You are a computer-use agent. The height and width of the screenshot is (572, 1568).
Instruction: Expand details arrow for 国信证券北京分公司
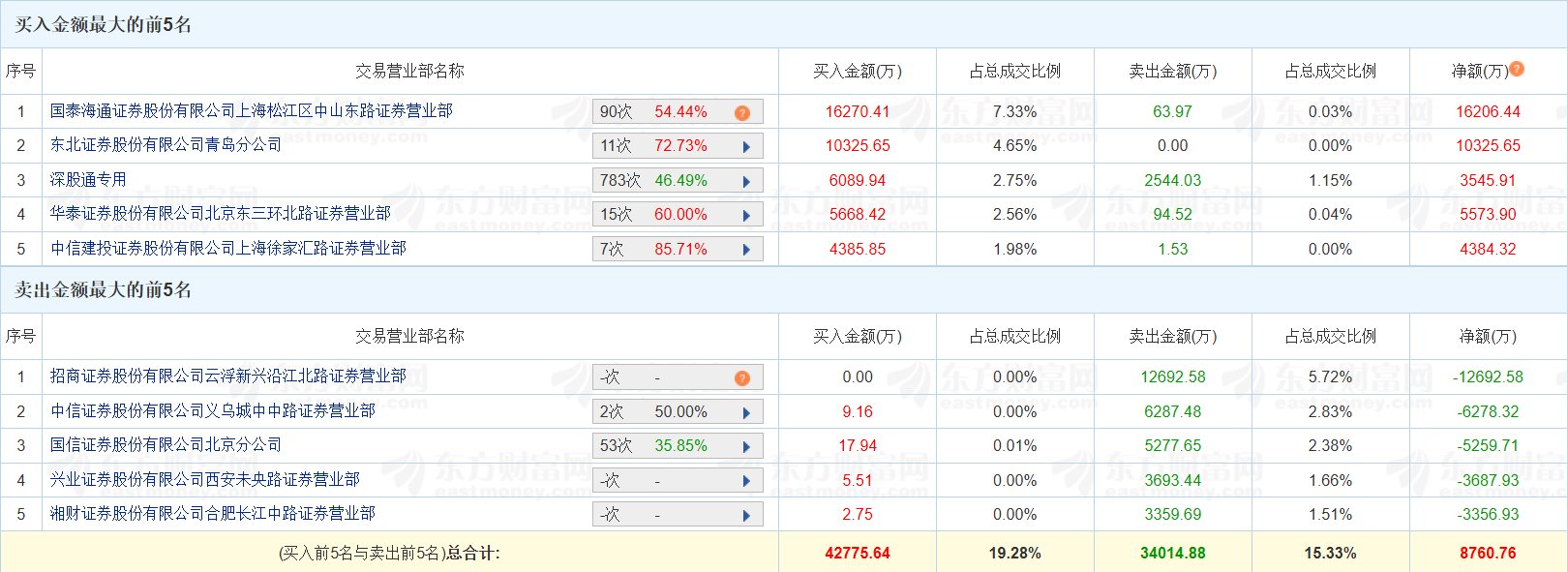(x=746, y=447)
